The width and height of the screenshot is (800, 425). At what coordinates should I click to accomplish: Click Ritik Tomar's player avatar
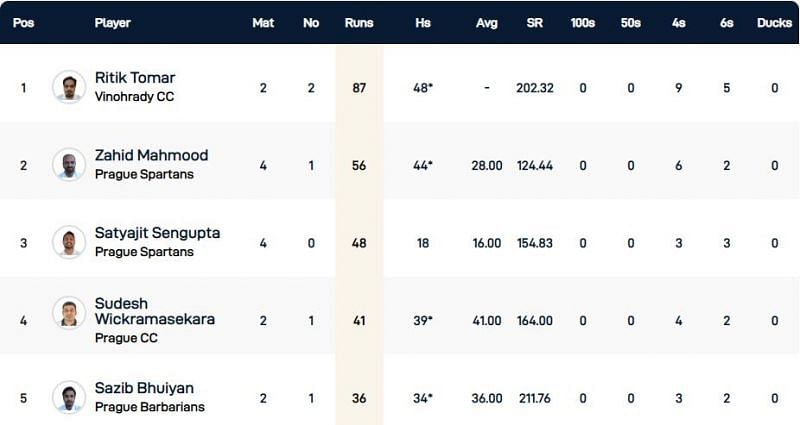[69, 87]
